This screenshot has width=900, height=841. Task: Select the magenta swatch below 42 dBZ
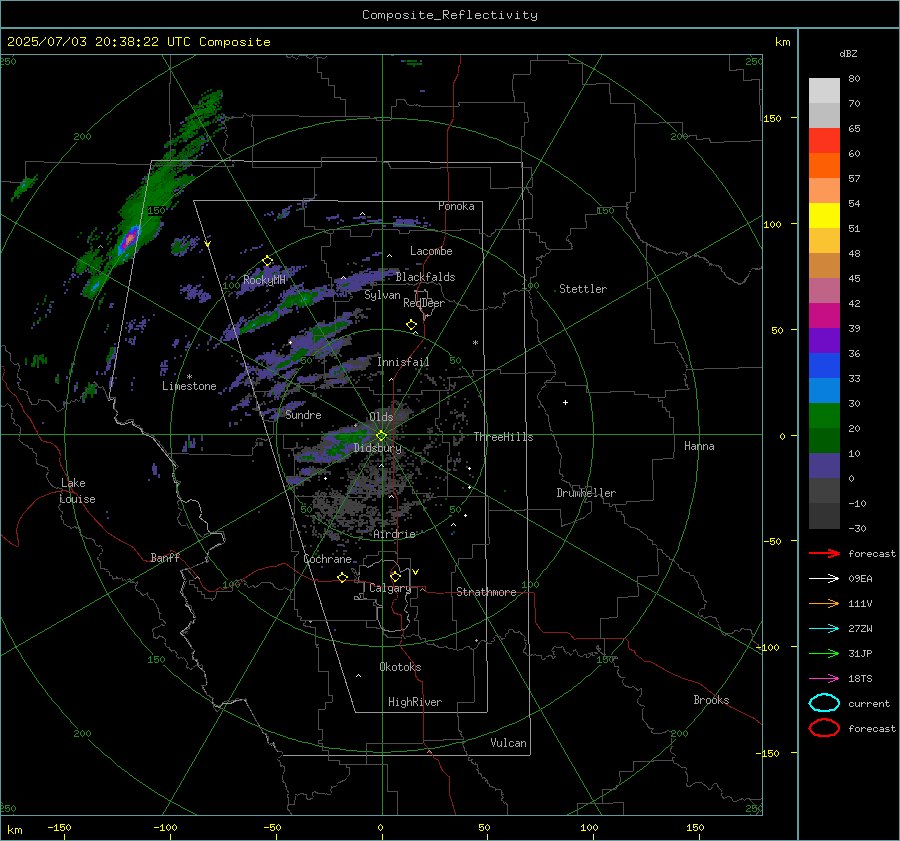pos(824,316)
